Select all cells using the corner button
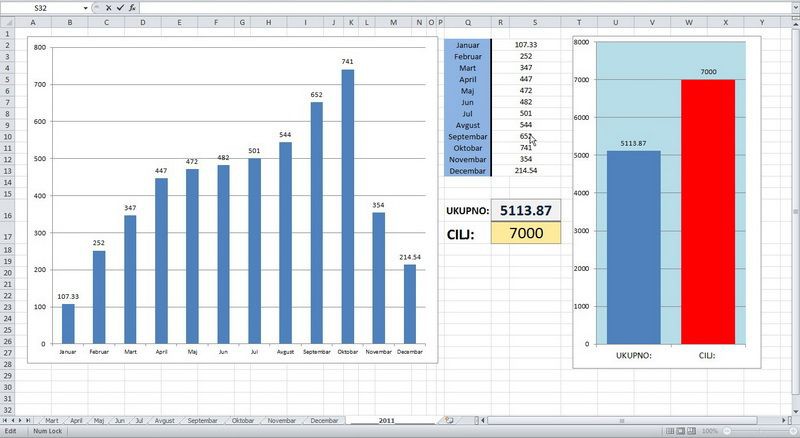The width and height of the screenshot is (800, 438). pyautogui.click(x=8, y=22)
